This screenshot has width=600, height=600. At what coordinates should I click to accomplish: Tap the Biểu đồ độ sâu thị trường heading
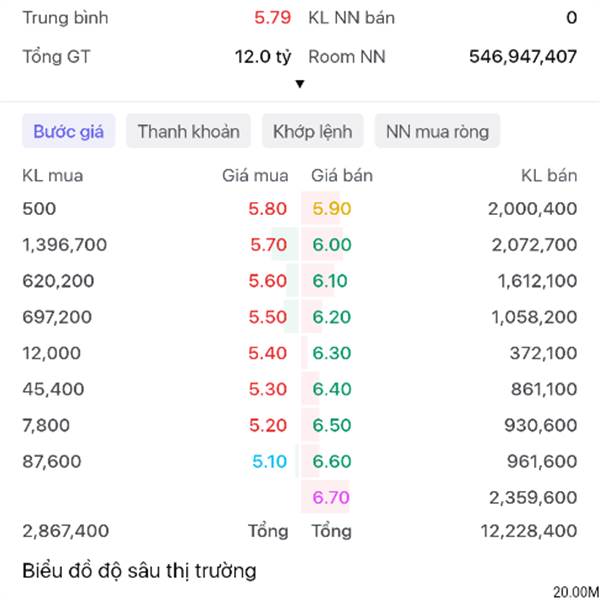coord(139,571)
